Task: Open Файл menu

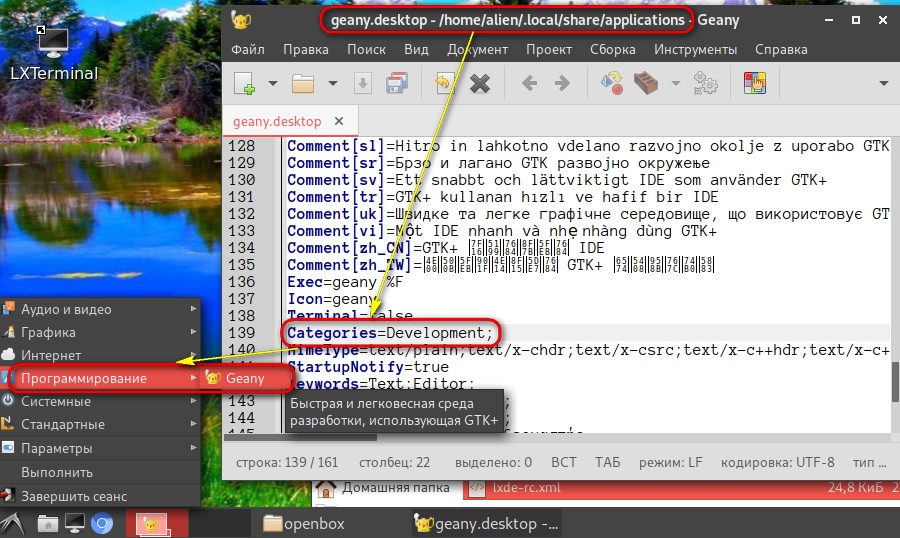Action: click(248, 49)
